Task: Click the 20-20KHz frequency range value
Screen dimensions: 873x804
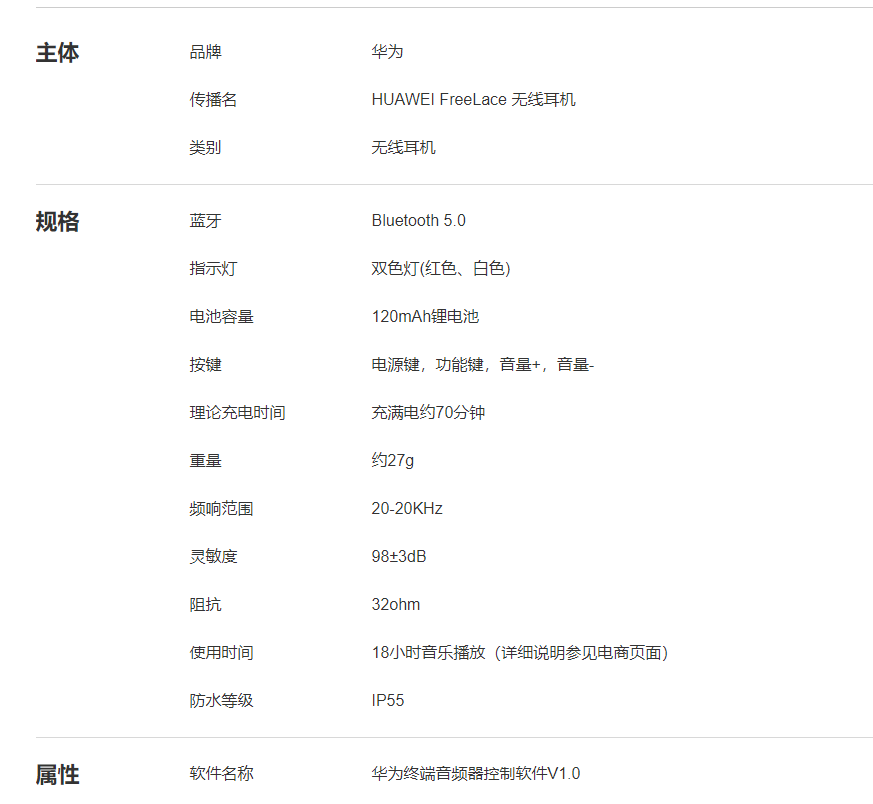Action: [x=407, y=509]
